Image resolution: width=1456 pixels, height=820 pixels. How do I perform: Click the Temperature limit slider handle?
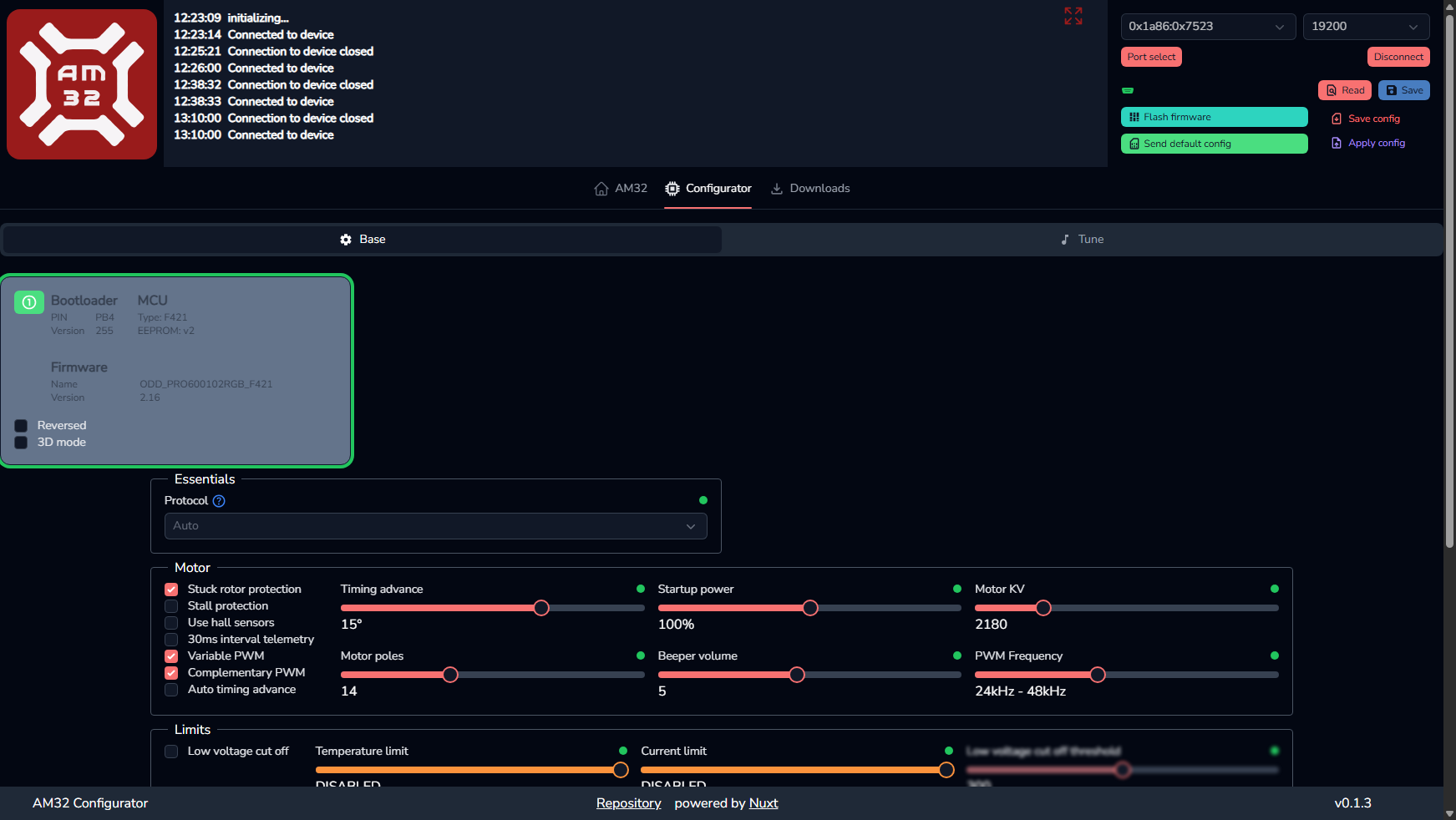(x=621, y=770)
